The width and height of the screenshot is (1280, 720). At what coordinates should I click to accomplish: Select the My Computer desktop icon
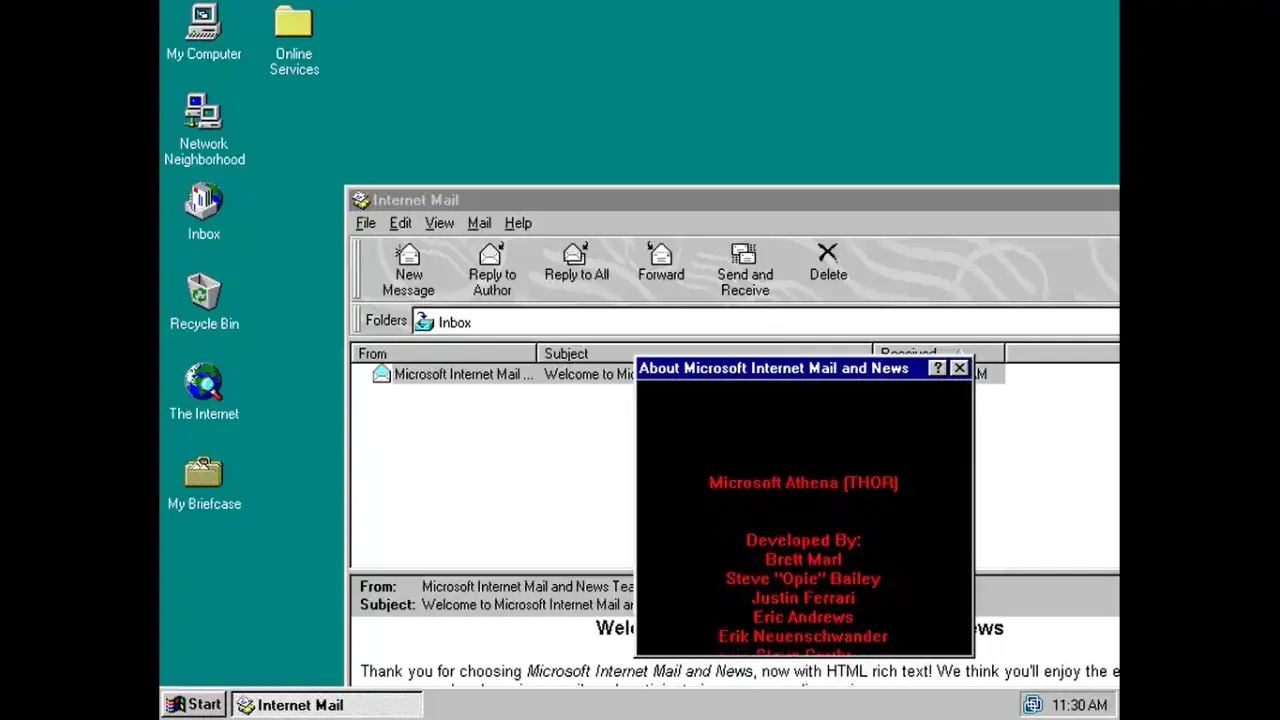(x=204, y=20)
